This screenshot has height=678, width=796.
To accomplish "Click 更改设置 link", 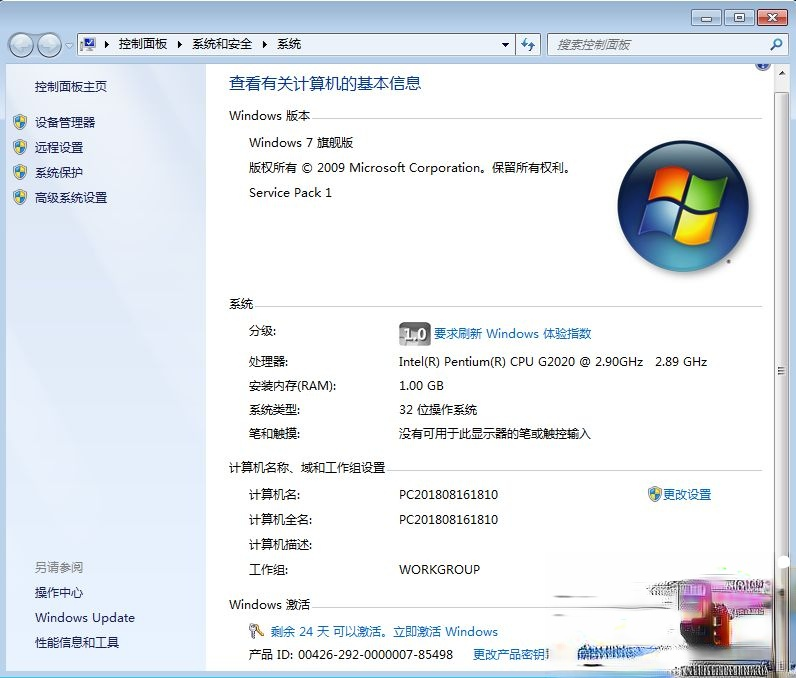I will (687, 494).
